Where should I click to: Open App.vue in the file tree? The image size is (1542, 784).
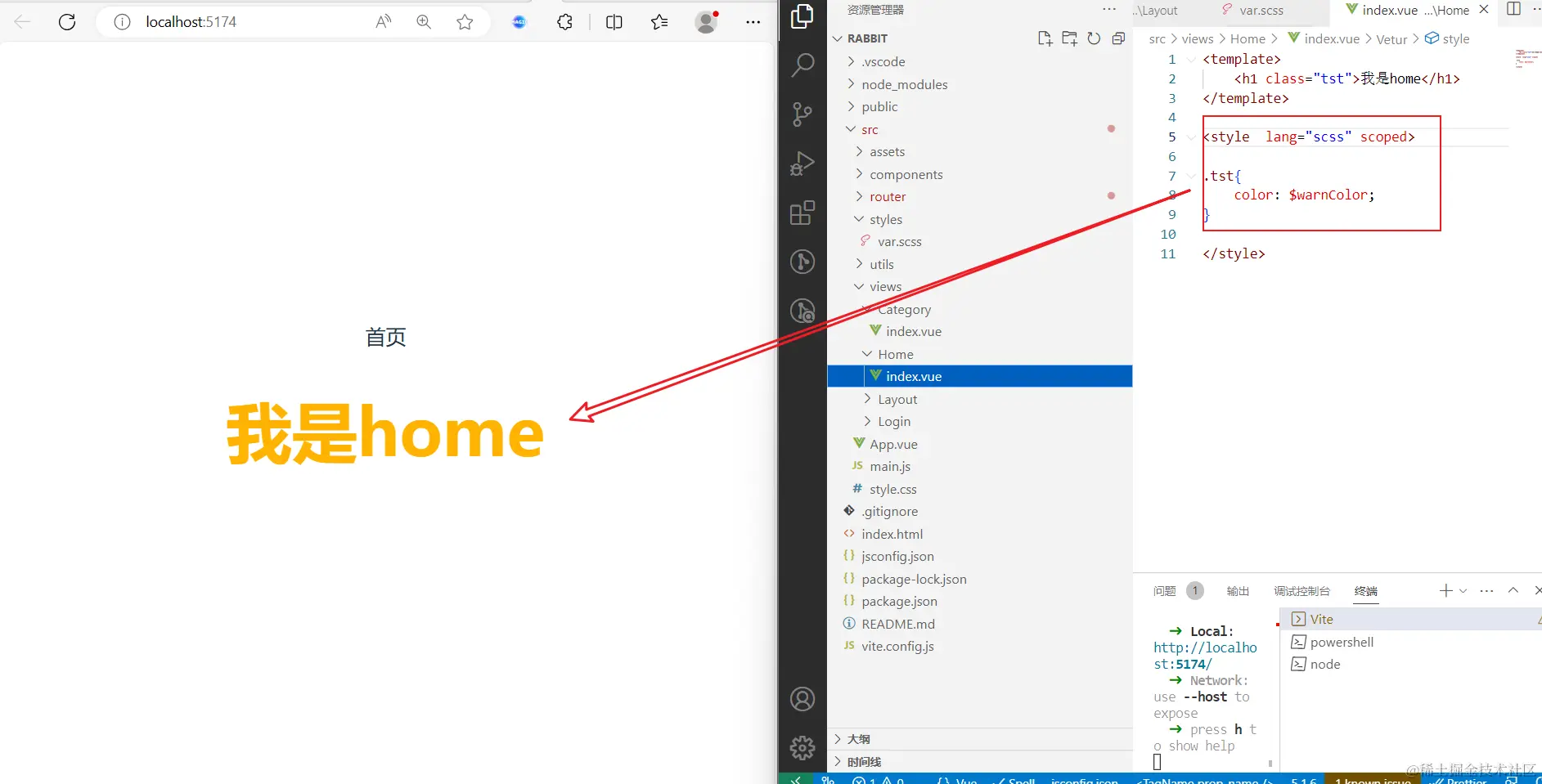(980, 444)
